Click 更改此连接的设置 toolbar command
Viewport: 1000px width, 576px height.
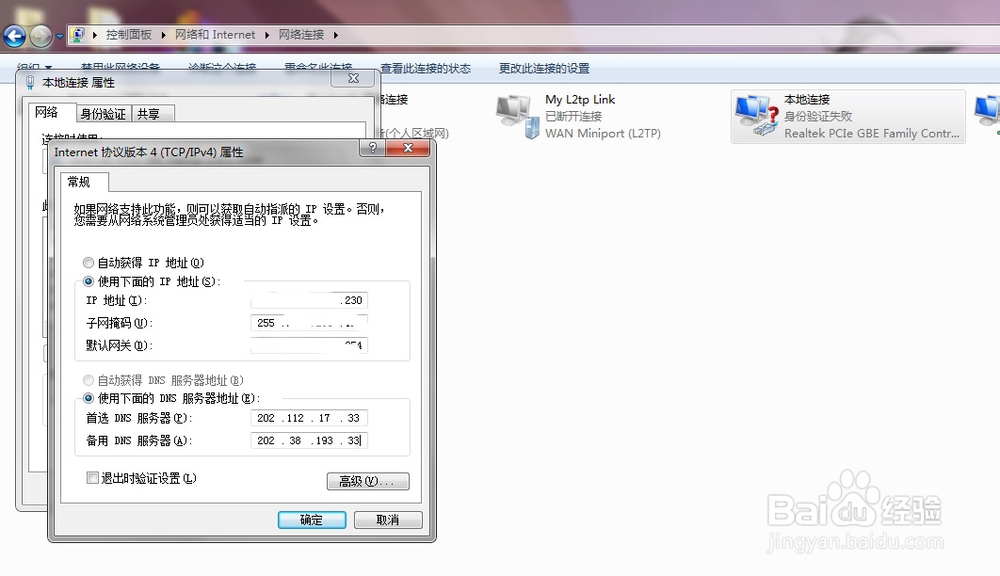tap(544, 68)
